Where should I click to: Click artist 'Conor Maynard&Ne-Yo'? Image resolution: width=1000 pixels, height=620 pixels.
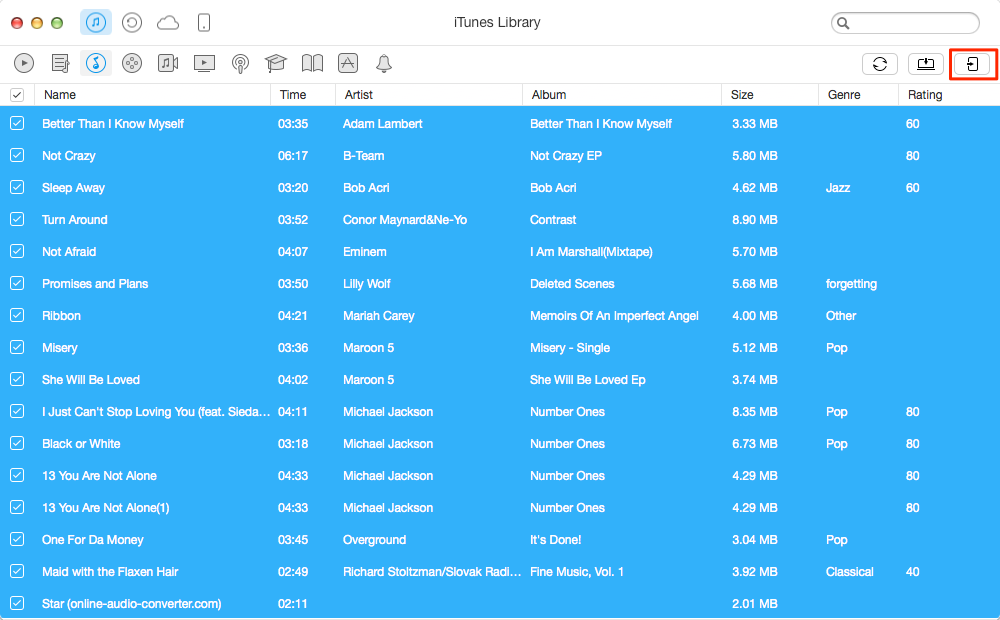[405, 219]
